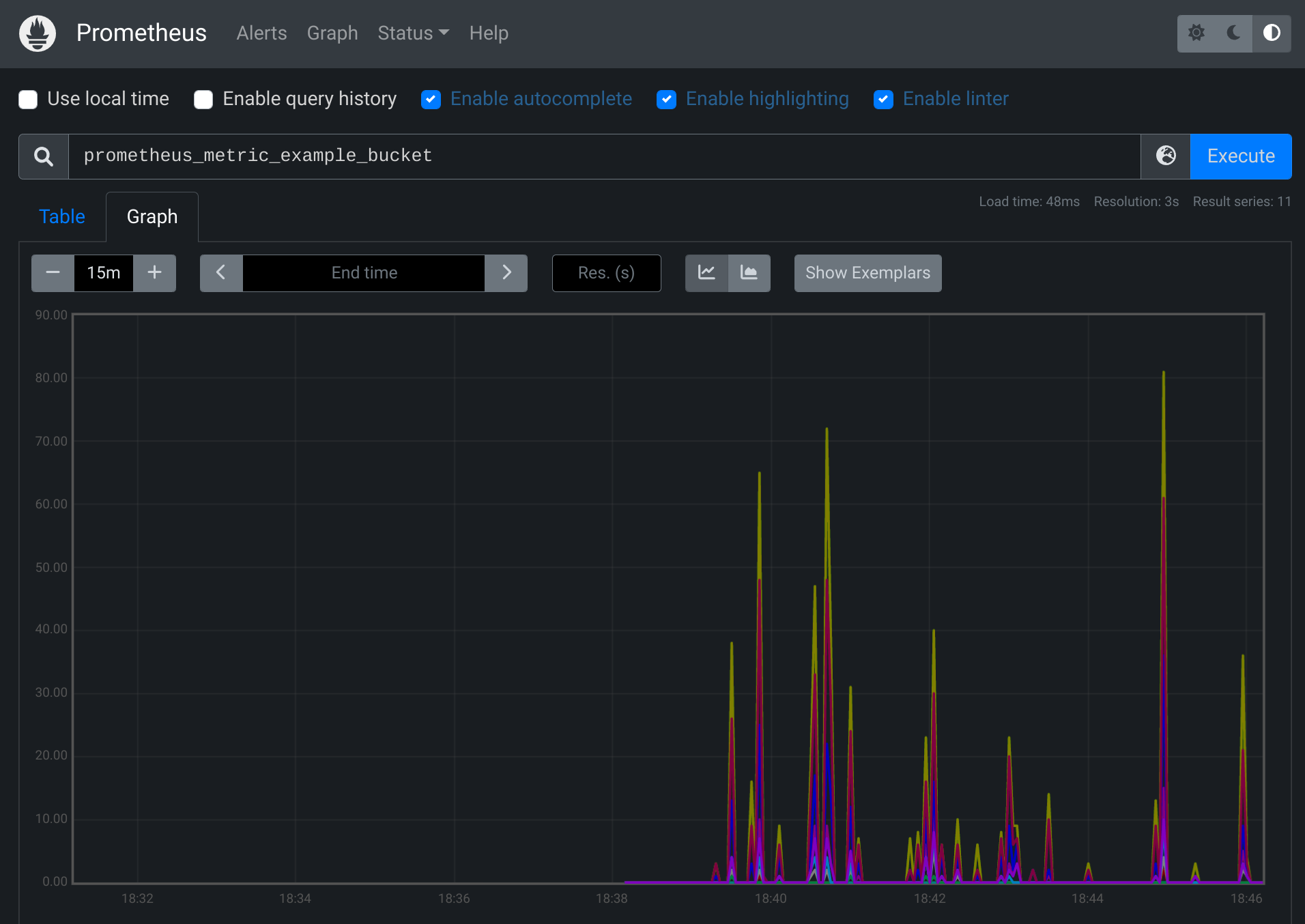
Task: Increase the range with plus button
Action: pyautogui.click(x=155, y=273)
